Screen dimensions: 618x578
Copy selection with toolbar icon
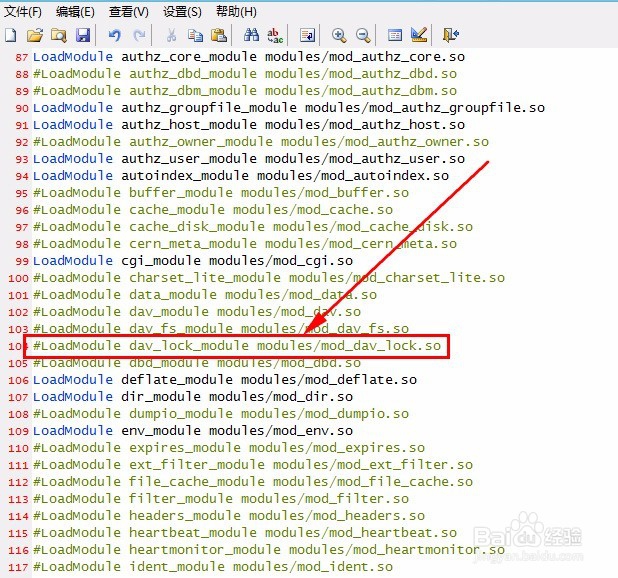(x=195, y=35)
